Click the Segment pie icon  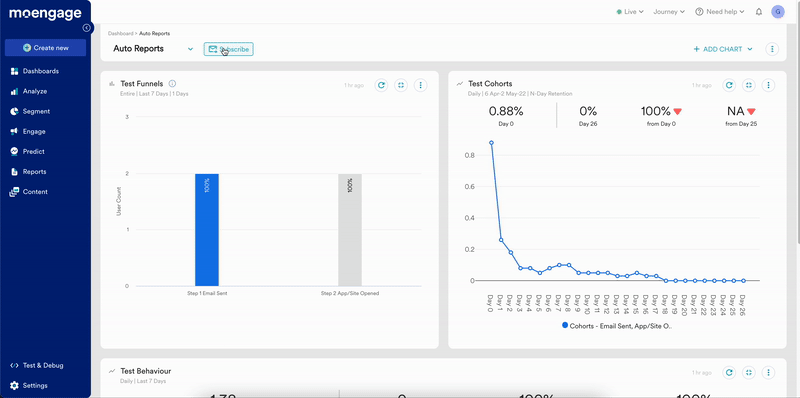14,111
